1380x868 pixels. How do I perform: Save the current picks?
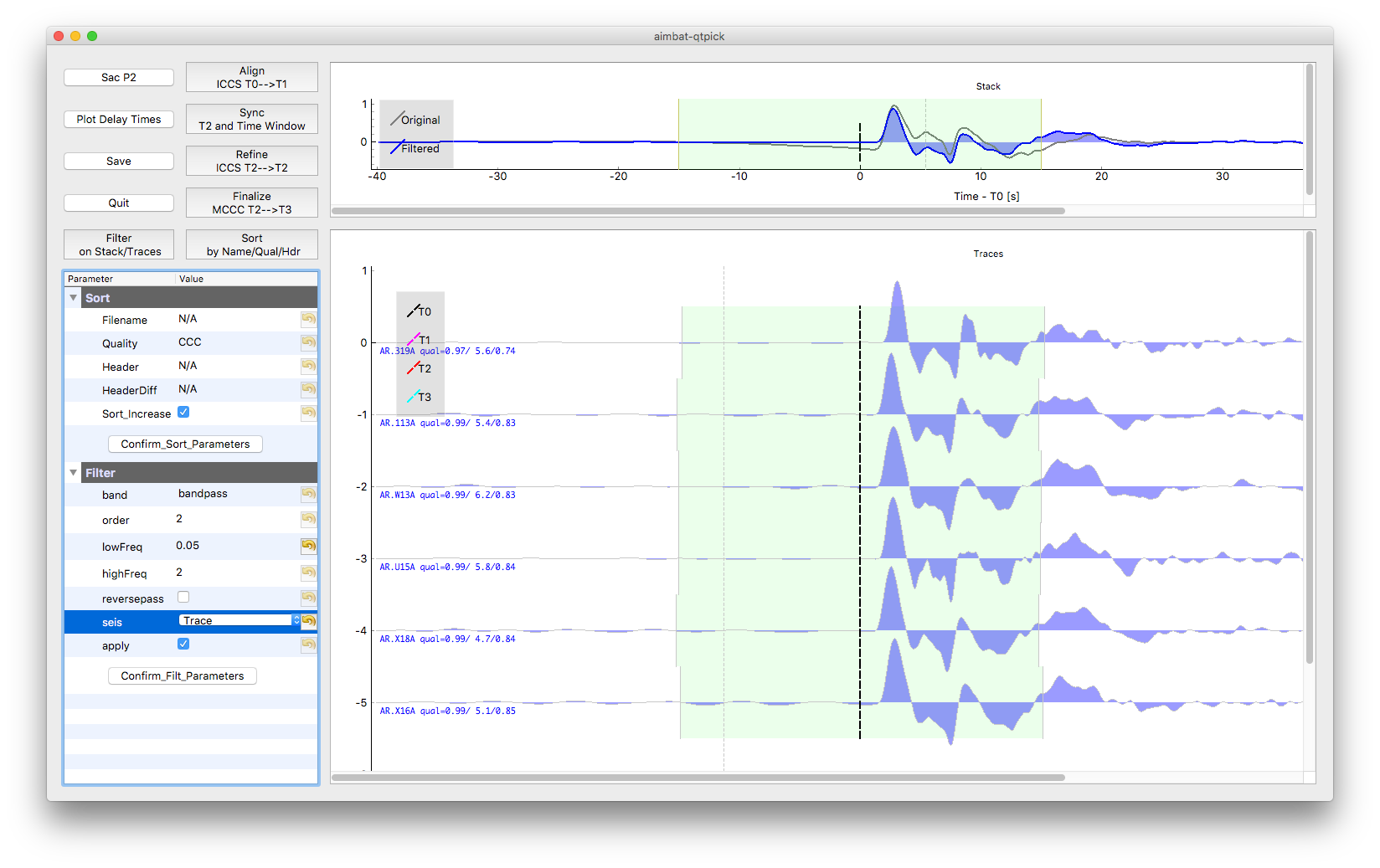119,161
